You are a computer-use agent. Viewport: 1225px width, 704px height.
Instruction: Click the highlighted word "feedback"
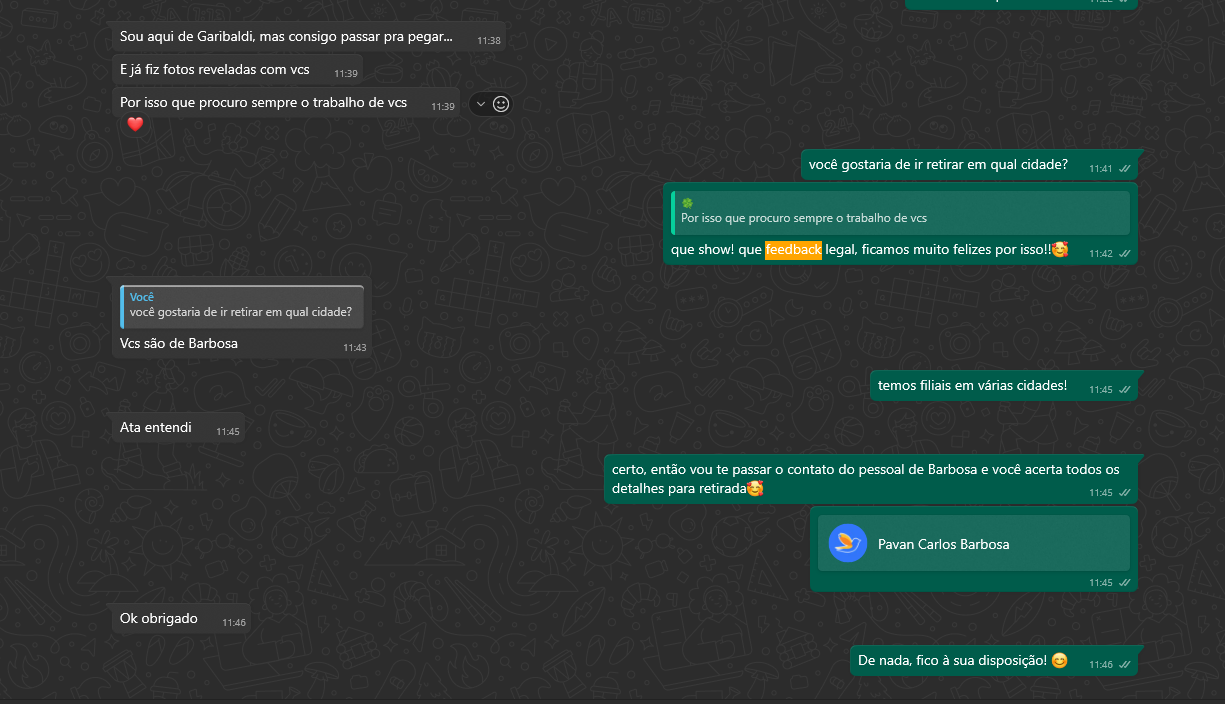tap(793, 250)
